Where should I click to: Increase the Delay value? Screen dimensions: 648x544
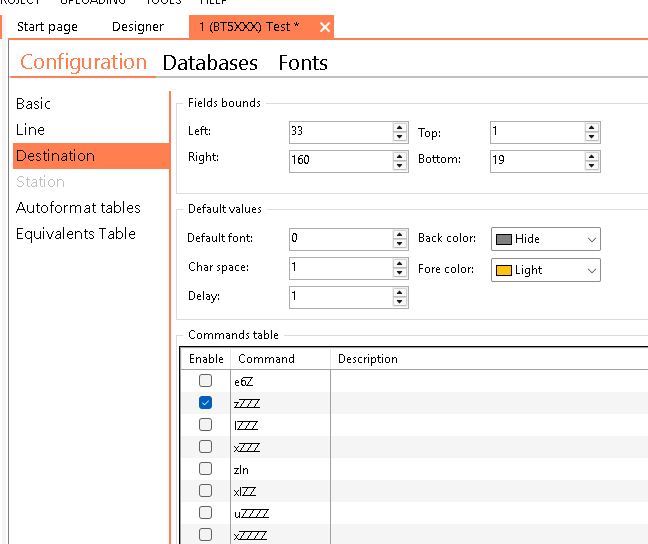point(400,292)
